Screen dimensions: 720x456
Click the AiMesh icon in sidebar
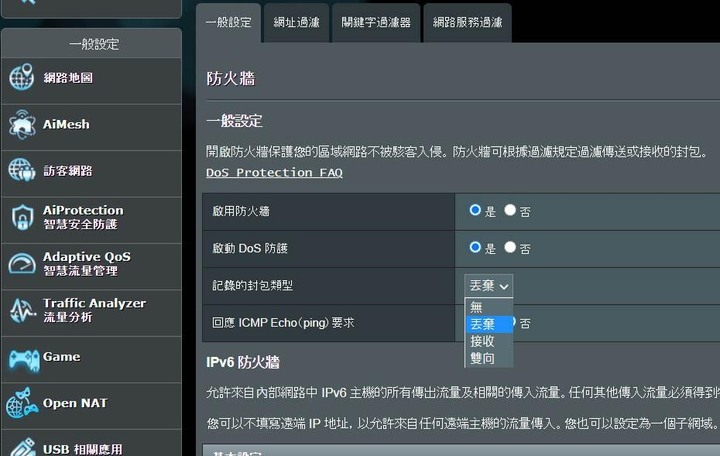(x=22, y=124)
